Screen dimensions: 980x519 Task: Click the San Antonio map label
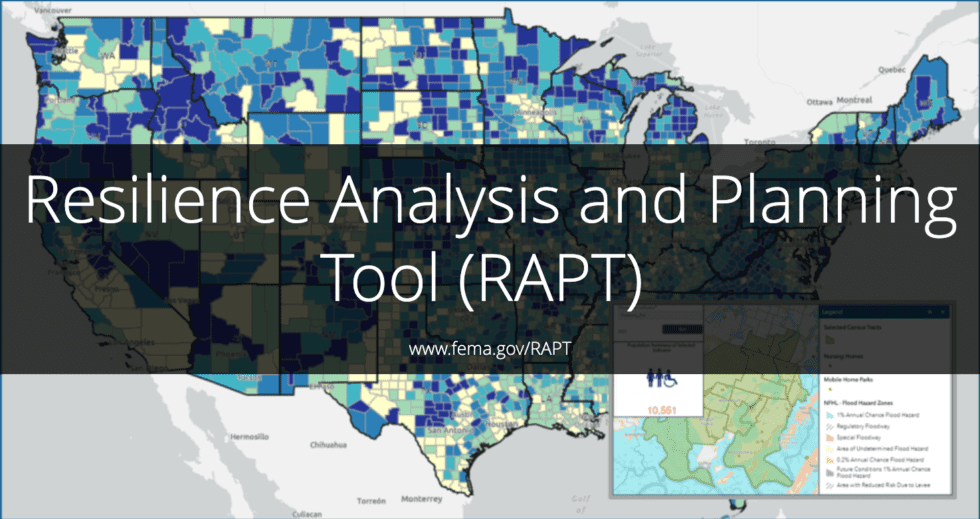[449, 431]
